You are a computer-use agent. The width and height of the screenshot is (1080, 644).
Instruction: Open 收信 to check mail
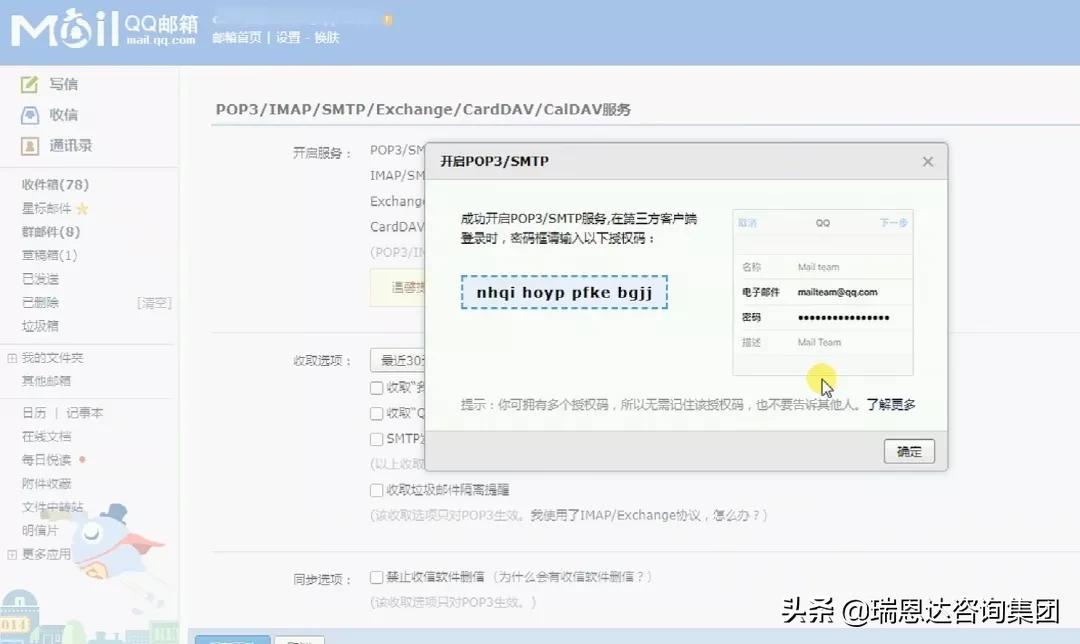[x=63, y=114]
